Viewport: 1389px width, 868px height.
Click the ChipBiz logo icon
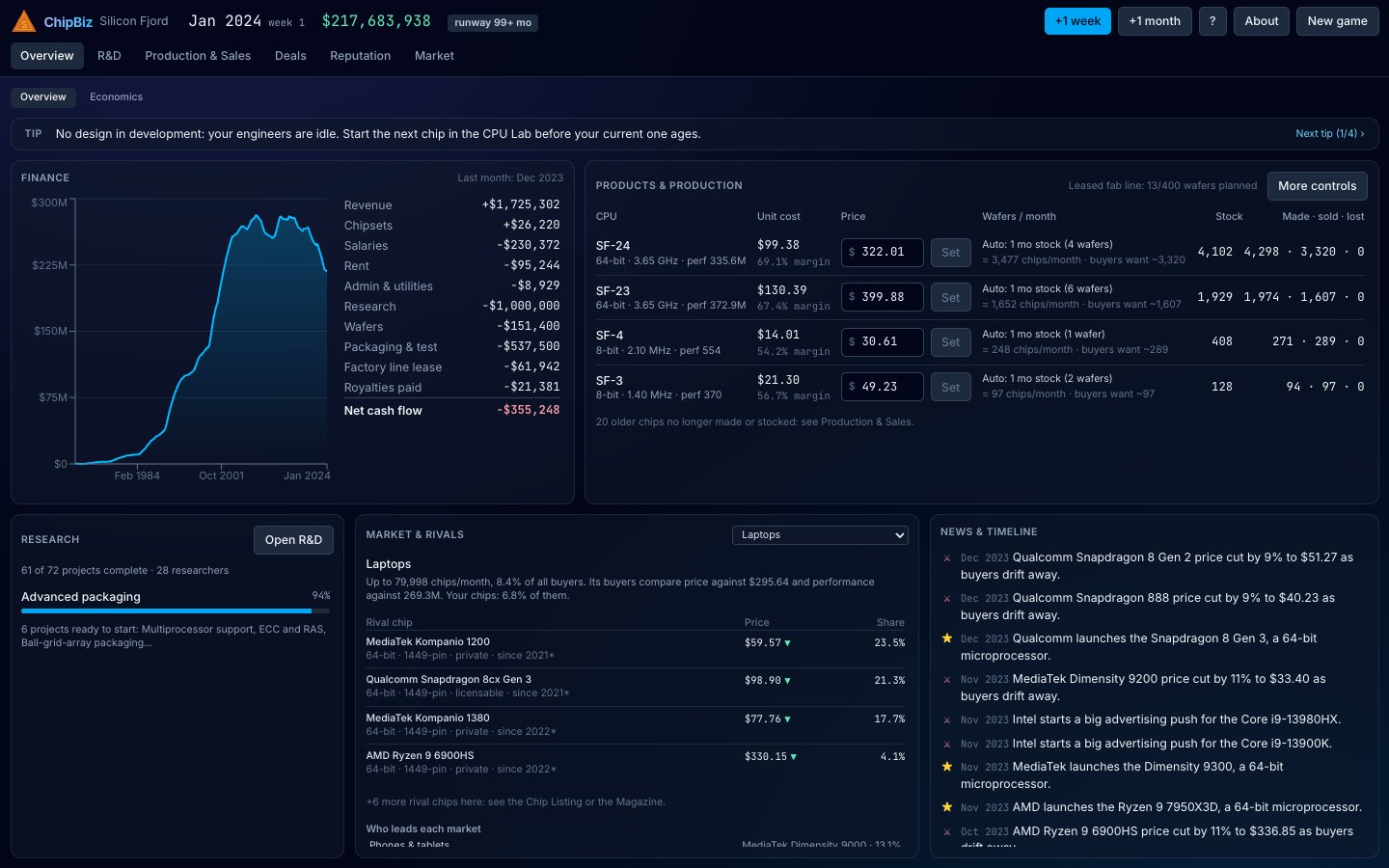pos(24,20)
